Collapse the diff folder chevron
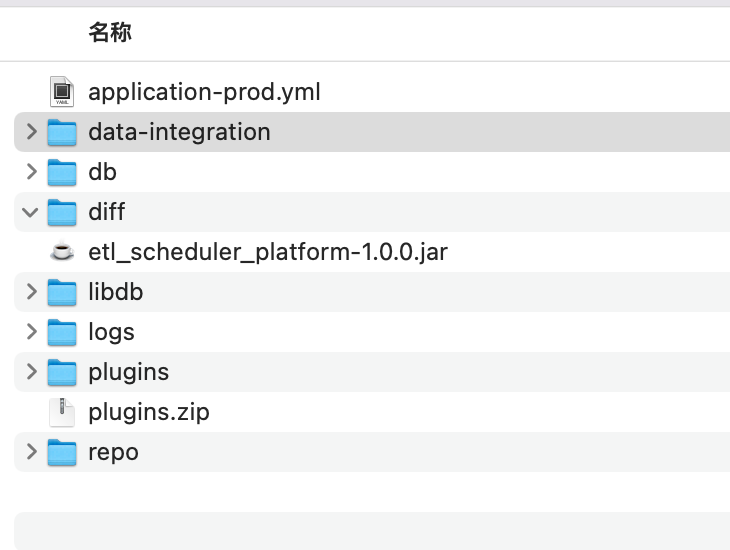The height and width of the screenshot is (550, 730). (x=31, y=212)
